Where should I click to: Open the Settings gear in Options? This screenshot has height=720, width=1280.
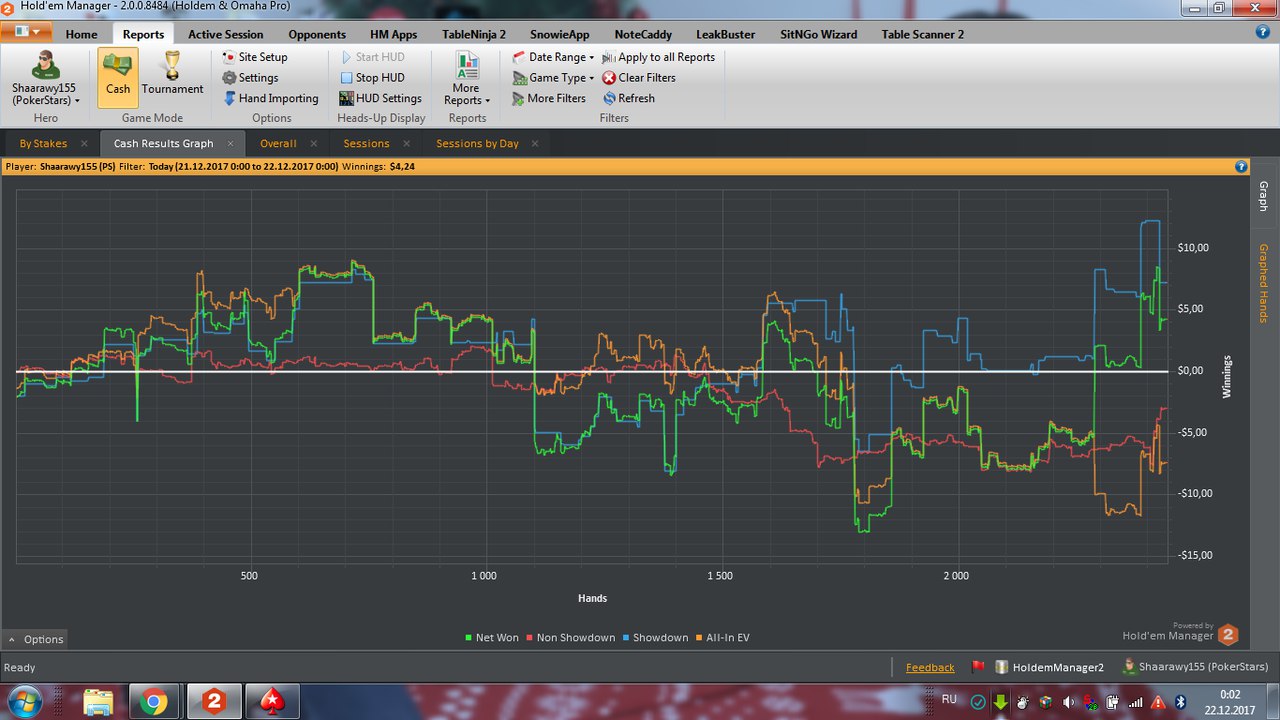pyautogui.click(x=230, y=78)
